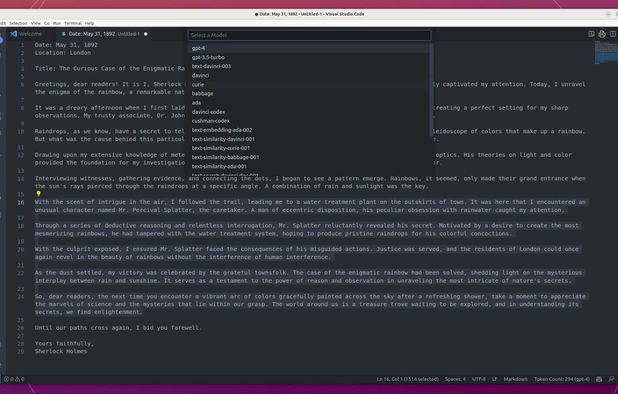Choose text-similarity-babbage-001 model

[x=309, y=157]
